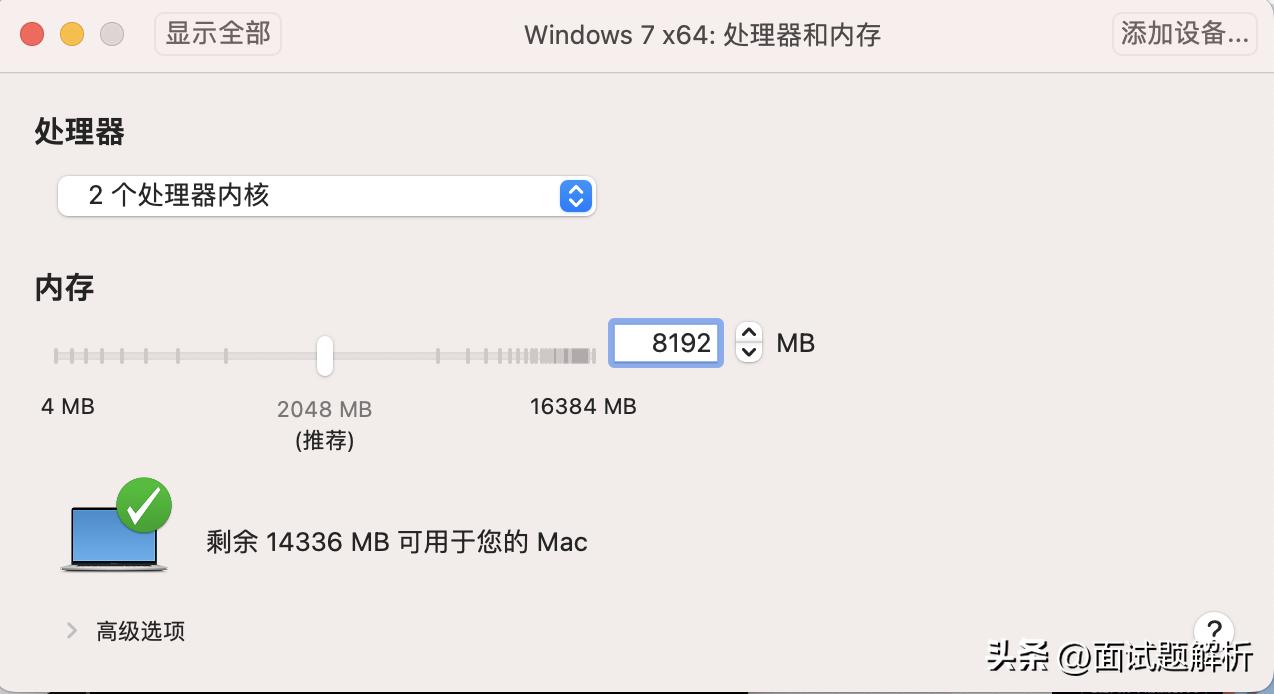Click the memory field showing 8192
This screenshot has height=694, width=1274.
tap(666, 343)
